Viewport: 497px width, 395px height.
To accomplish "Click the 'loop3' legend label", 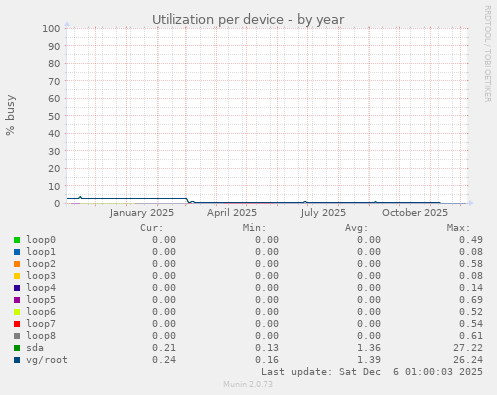I will coord(41,276).
